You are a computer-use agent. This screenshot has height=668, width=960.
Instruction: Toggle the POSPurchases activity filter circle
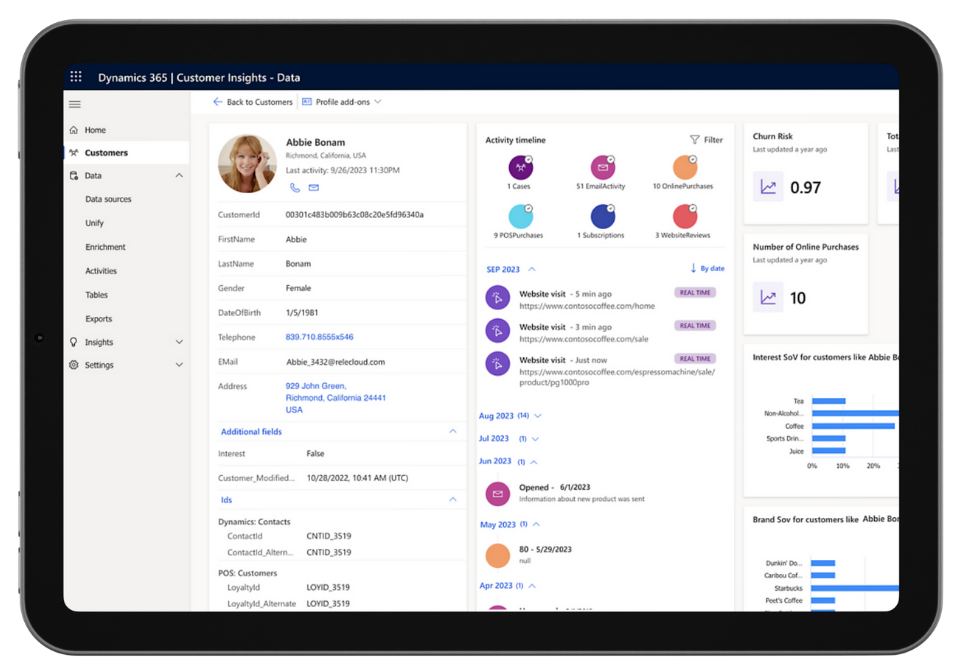click(x=520, y=216)
